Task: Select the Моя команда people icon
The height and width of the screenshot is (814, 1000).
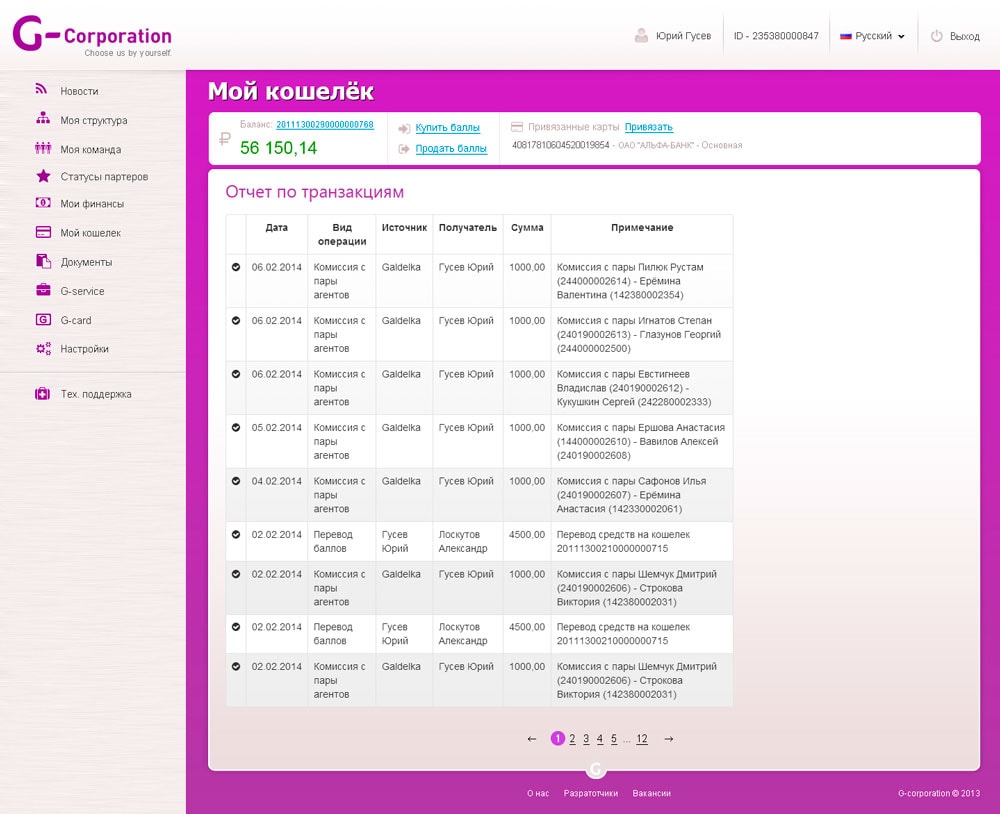Action: pos(43,148)
